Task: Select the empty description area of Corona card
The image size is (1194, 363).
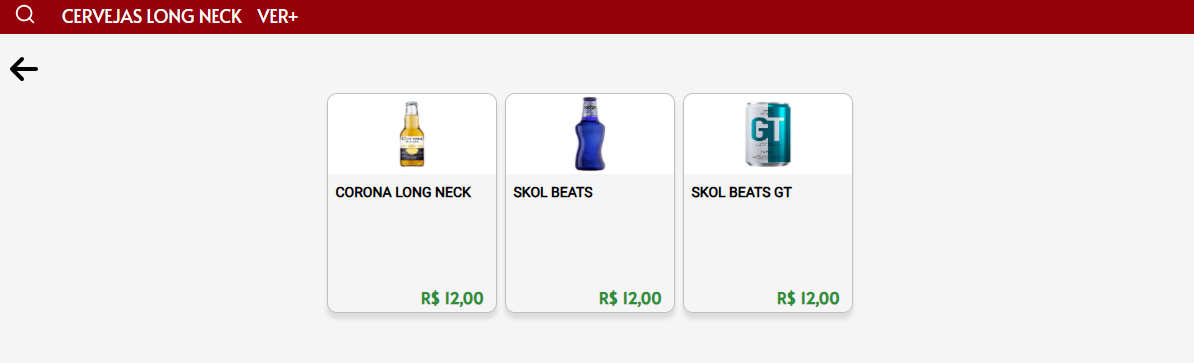Action: pyautogui.click(x=412, y=244)
